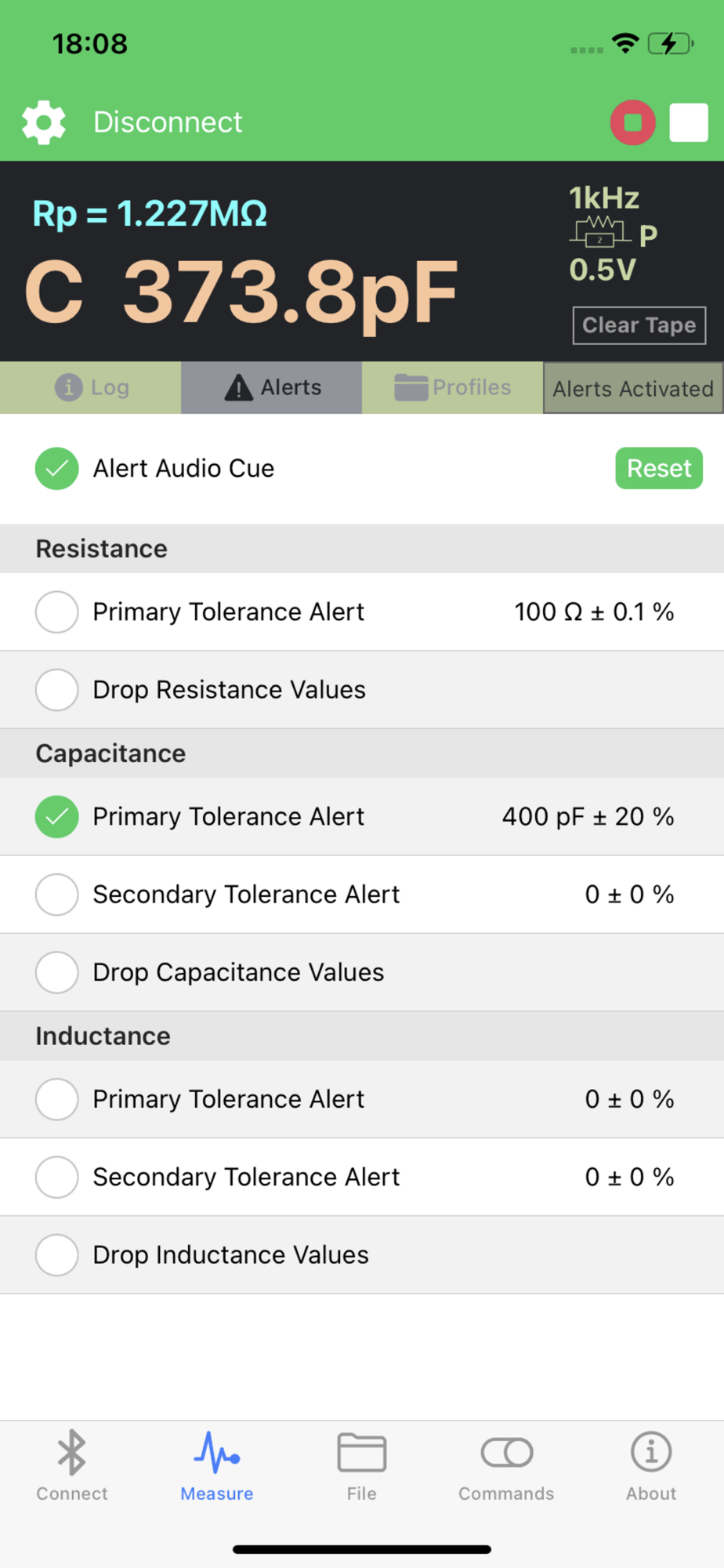Edit the 400 pF ± 20 % value

[x=588, y=816]
